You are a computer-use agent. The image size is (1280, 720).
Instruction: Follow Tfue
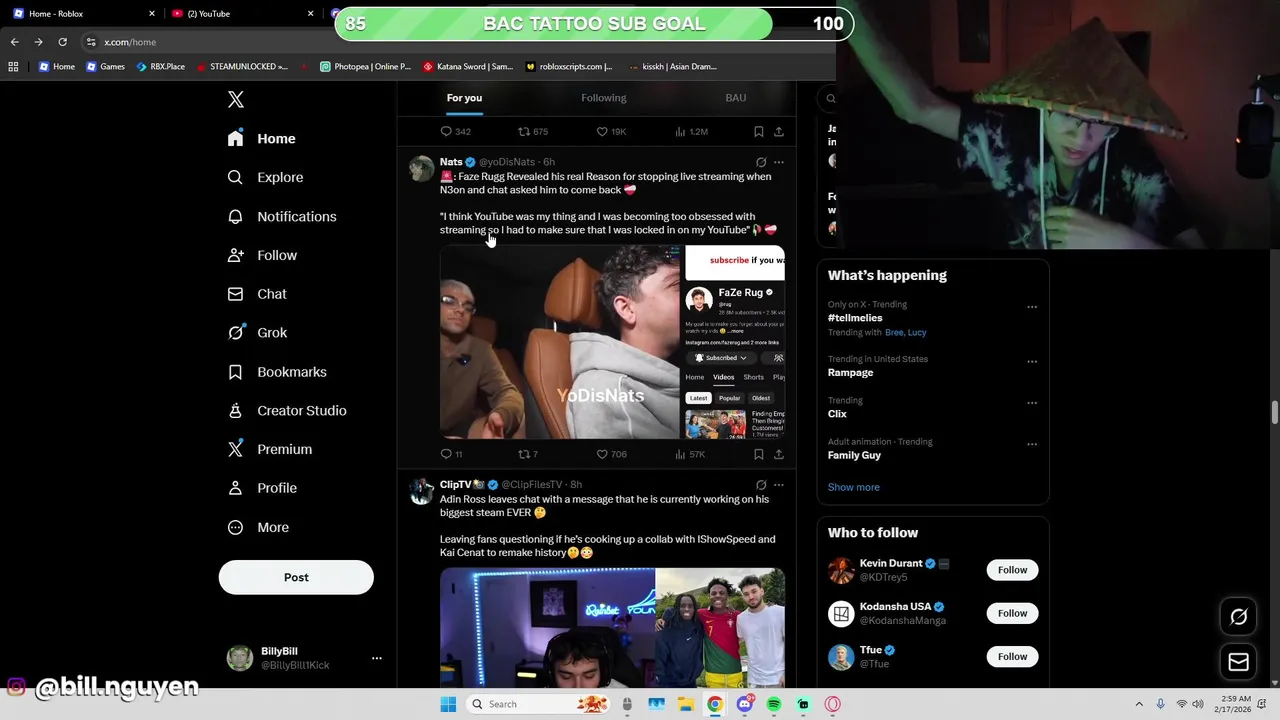click(x=1012, y=656)
